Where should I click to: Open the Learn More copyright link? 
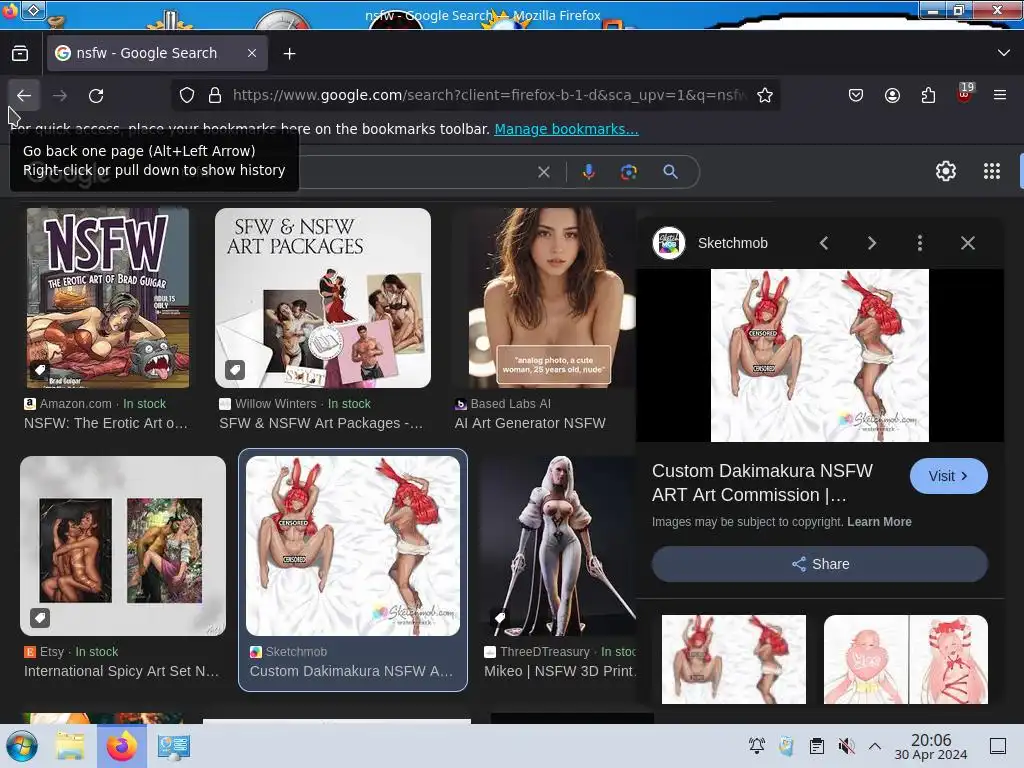879,522
